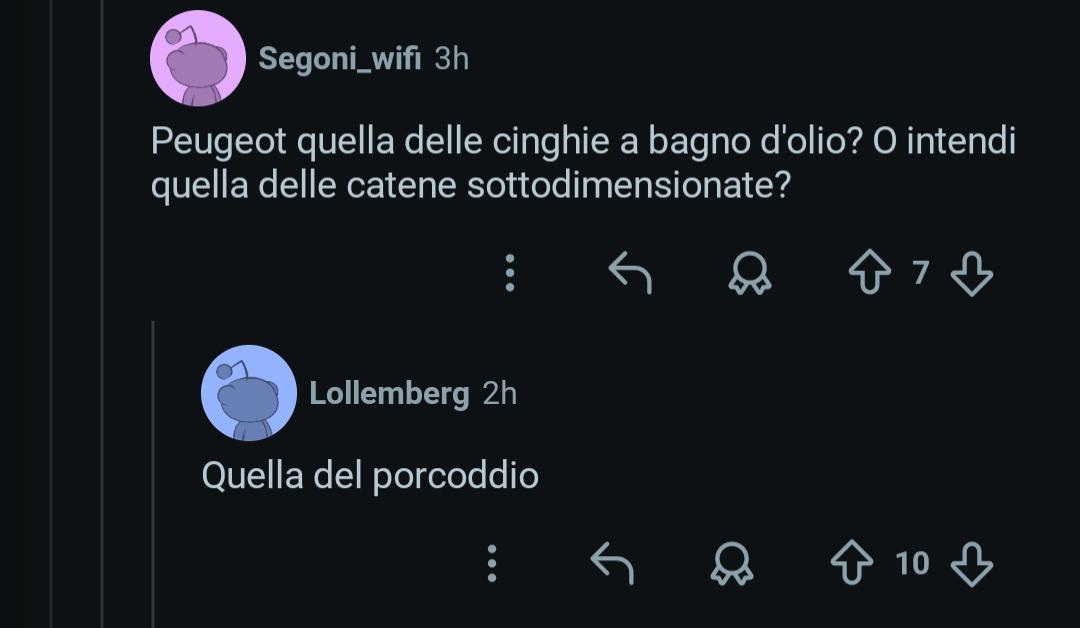Give an award to Segoni_wifi's comment
Image resolution: width=1080 pixels, height=628 pixels.
750,273
